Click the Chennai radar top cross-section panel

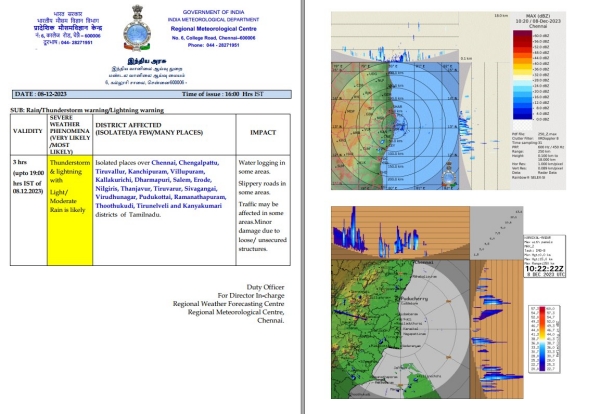395,37
